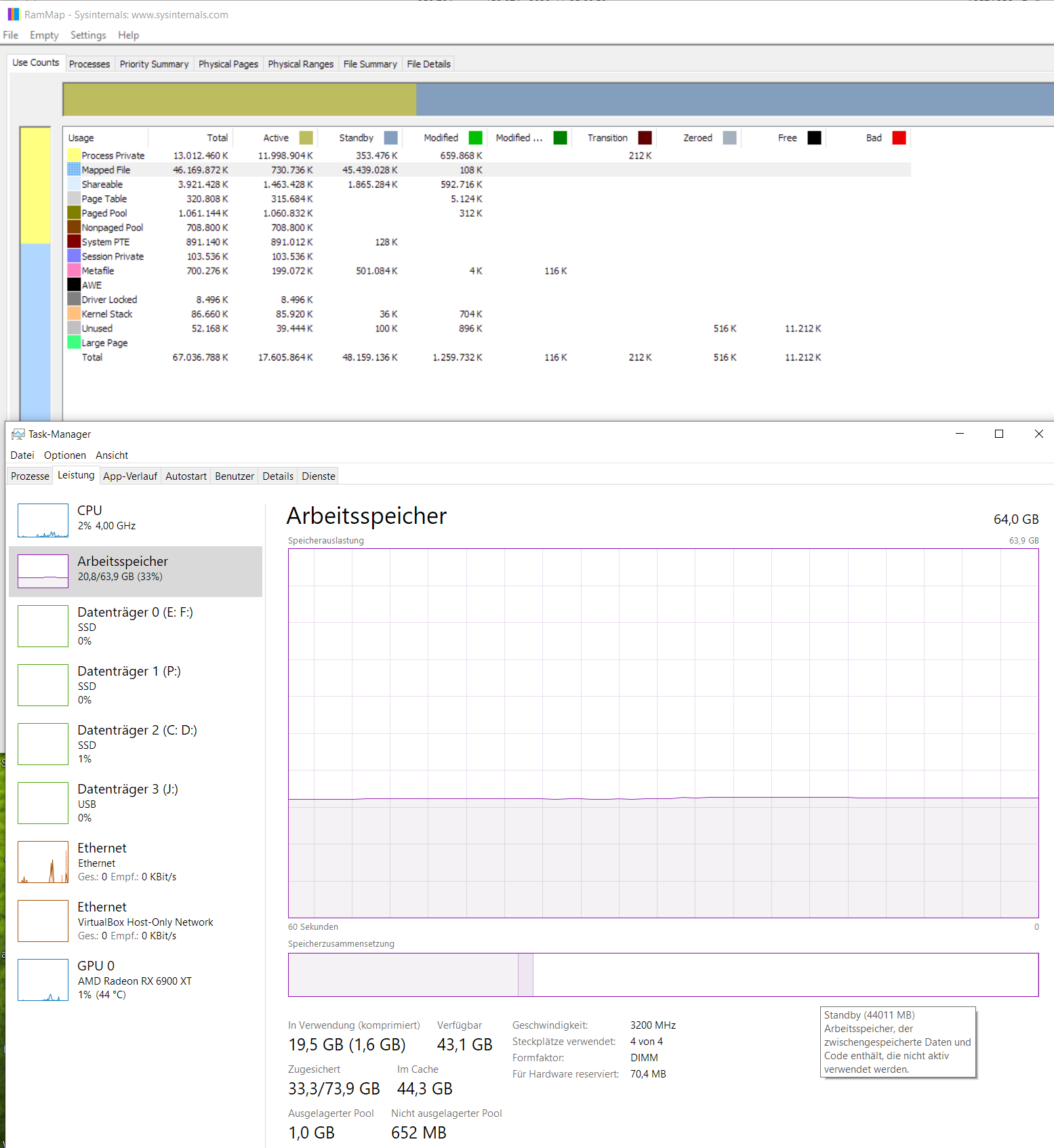Viewport: 1054px width, 1148px height.
Task: Select the Unused usage row
Action: point(487,328)
